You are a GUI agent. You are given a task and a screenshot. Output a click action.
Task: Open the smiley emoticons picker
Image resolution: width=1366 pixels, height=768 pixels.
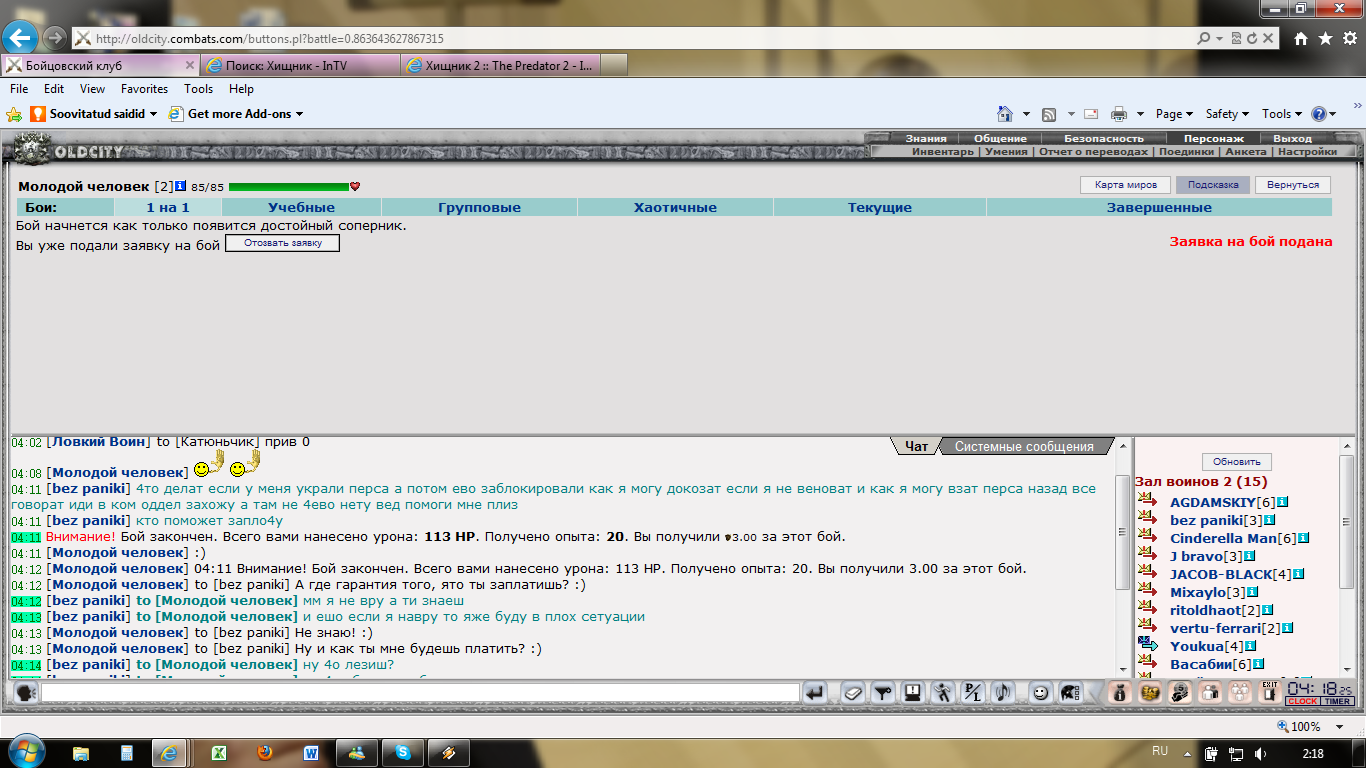pos(1041,692)
